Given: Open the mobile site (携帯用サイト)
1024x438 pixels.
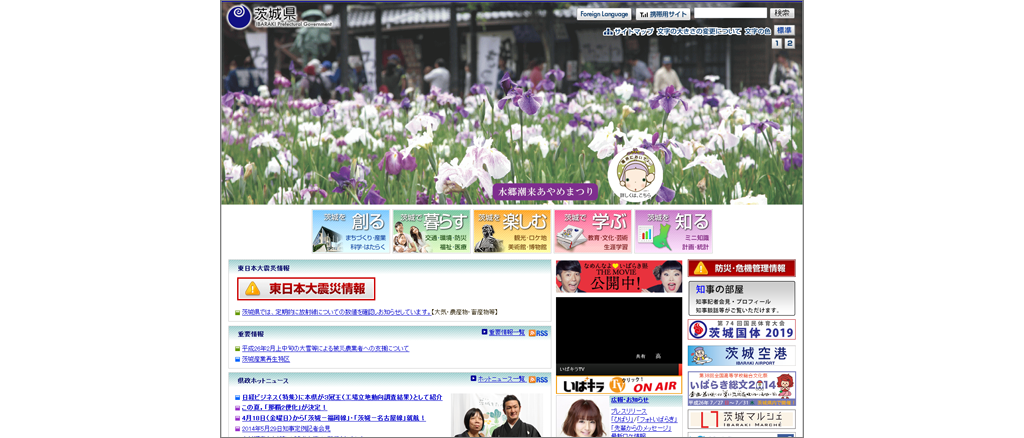Looking at the screenshot, I should 663,14.
